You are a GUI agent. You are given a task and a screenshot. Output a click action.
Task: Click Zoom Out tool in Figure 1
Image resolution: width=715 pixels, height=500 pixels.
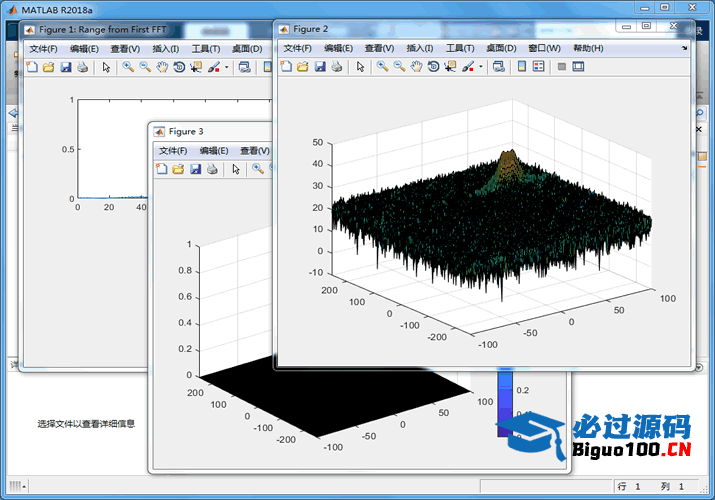144,67
